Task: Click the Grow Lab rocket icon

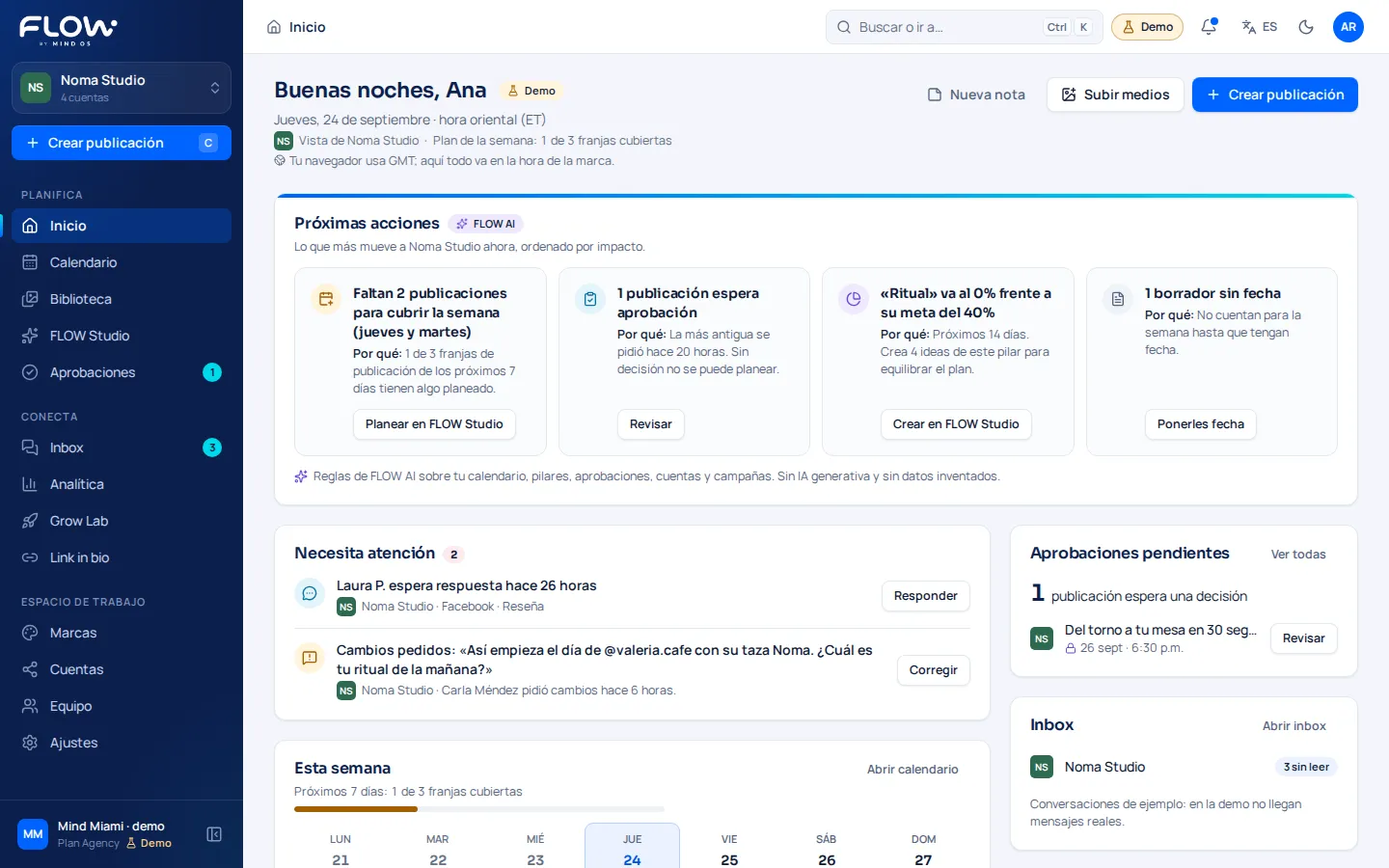Action: [x=30, y=521]
